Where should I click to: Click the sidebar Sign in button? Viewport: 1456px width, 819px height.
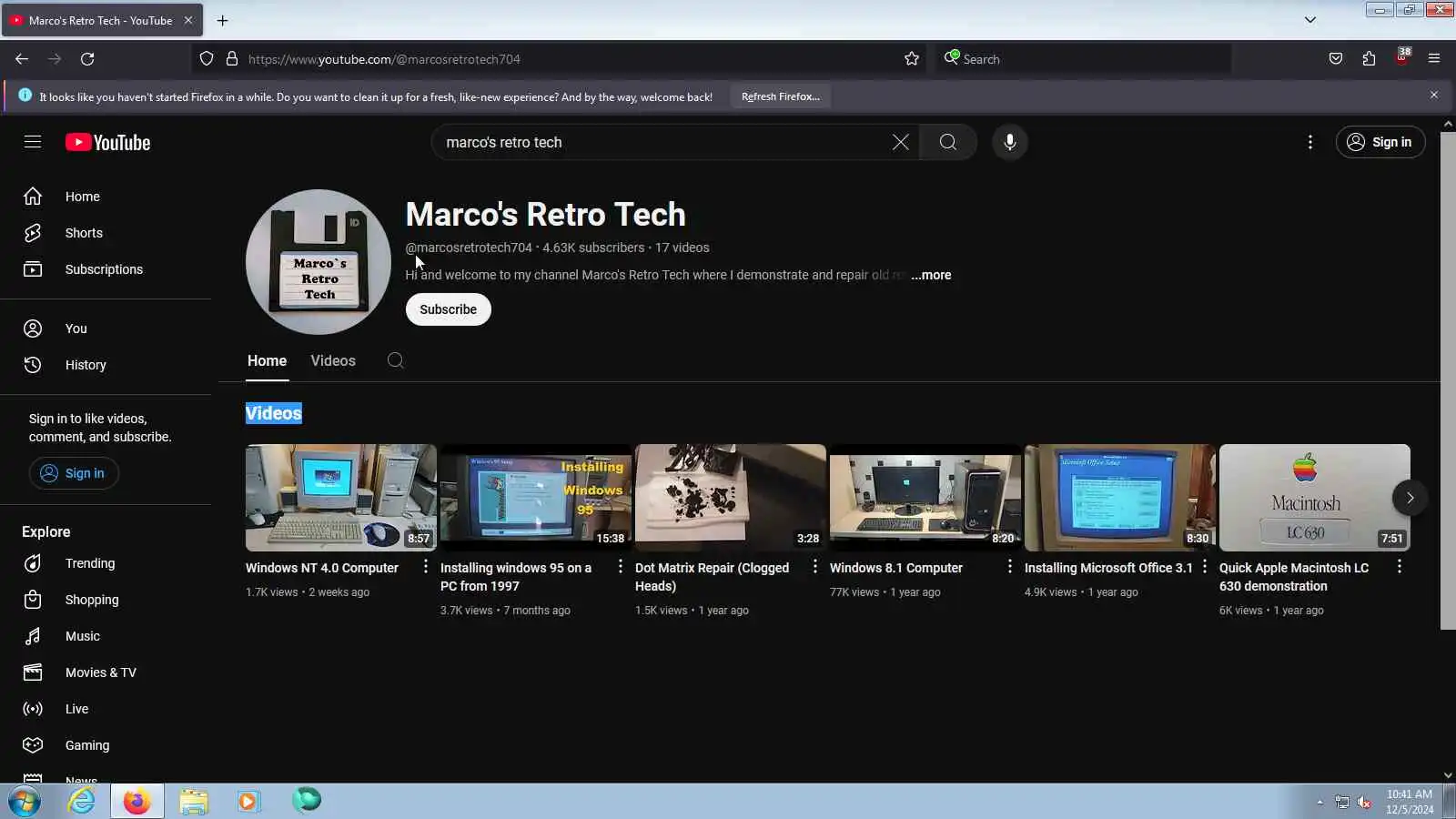(74, 473)
